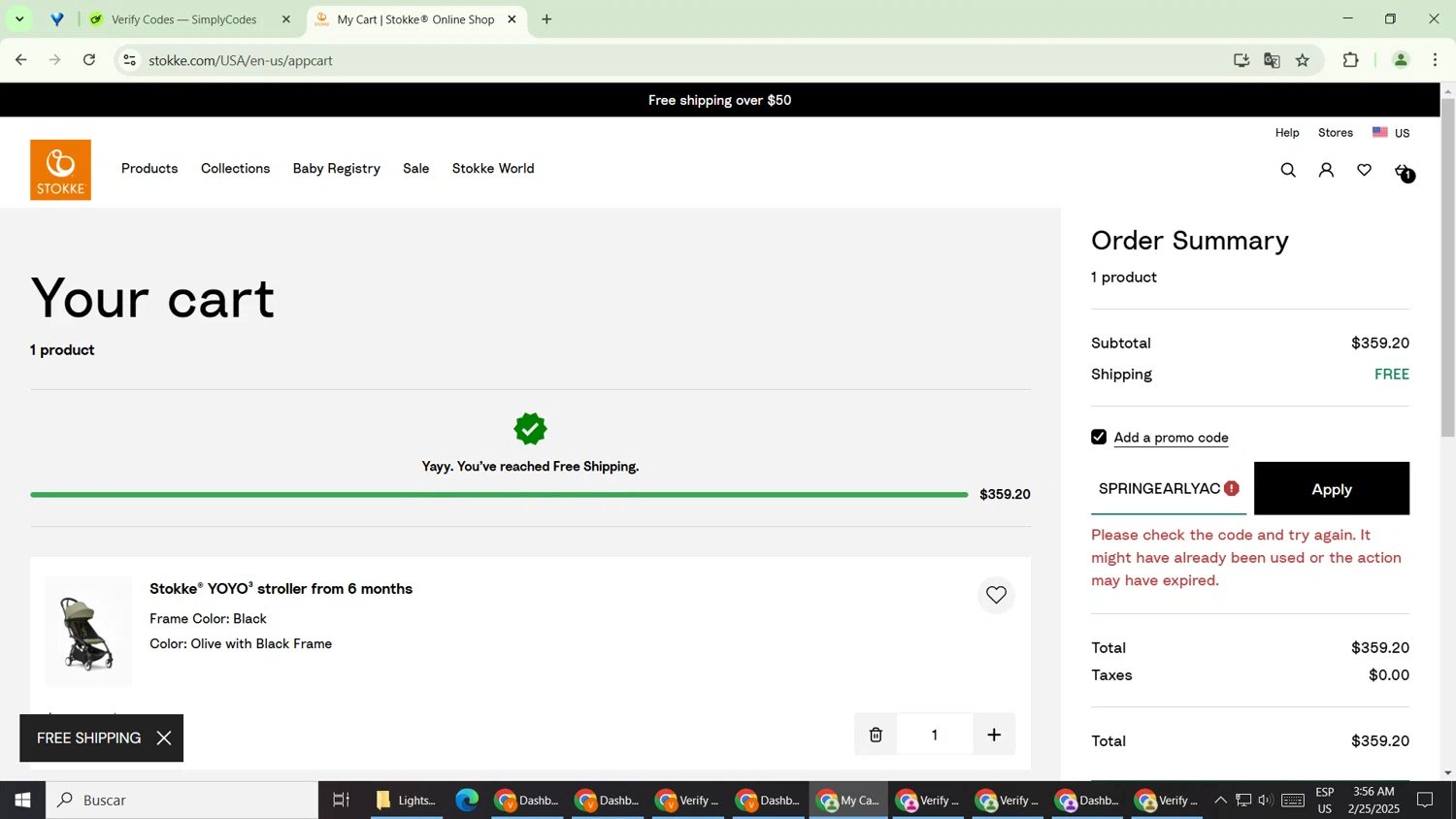Open Chrome three-dot menu
1456x819 pixels.
point(1436,60)
